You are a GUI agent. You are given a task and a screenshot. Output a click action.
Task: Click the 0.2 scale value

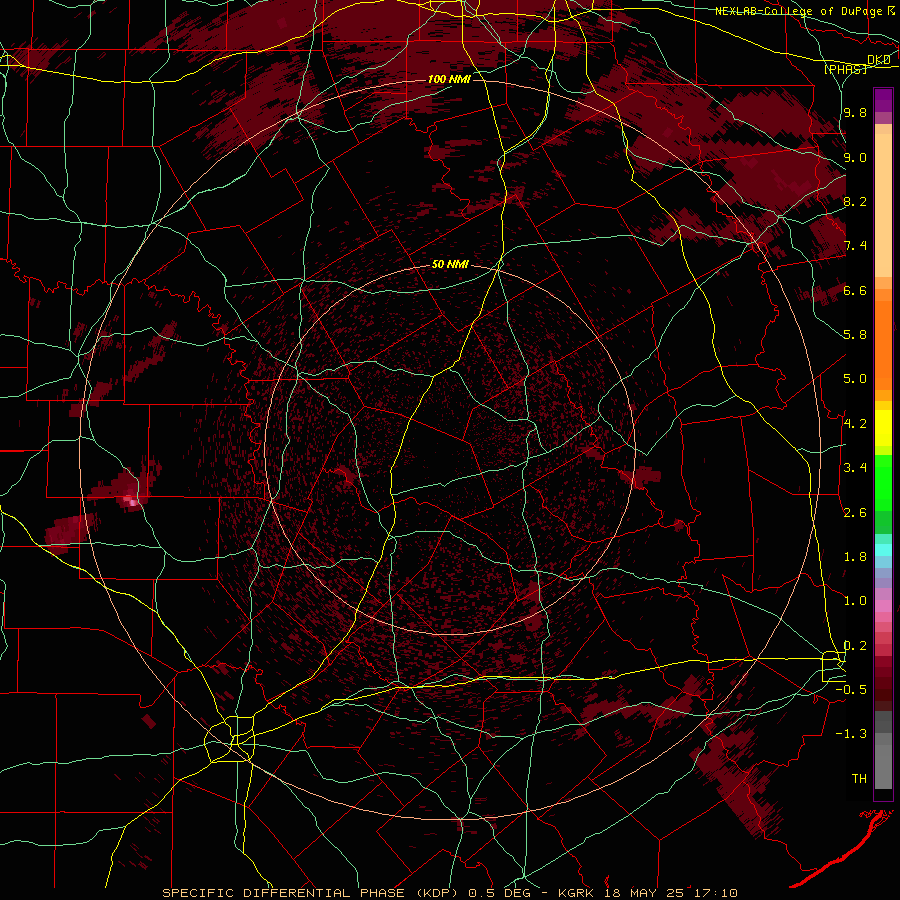click(855, 646)
